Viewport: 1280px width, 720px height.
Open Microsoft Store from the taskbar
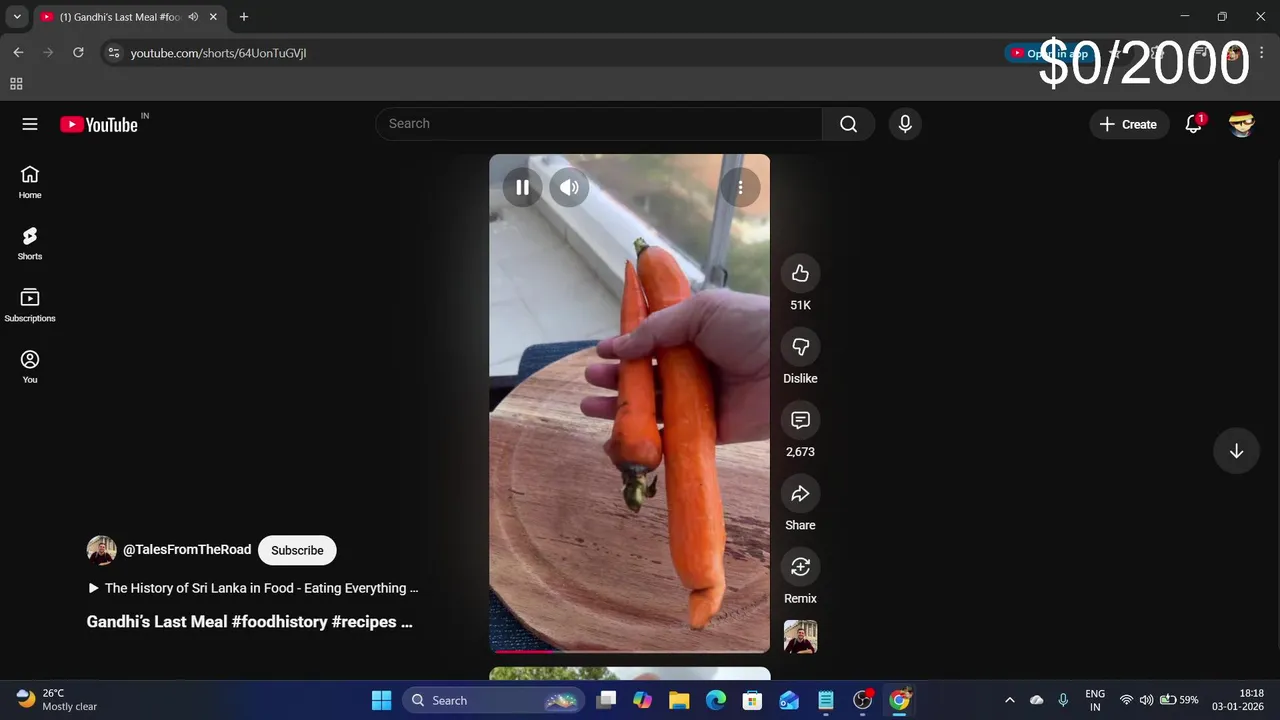point(752,700)
